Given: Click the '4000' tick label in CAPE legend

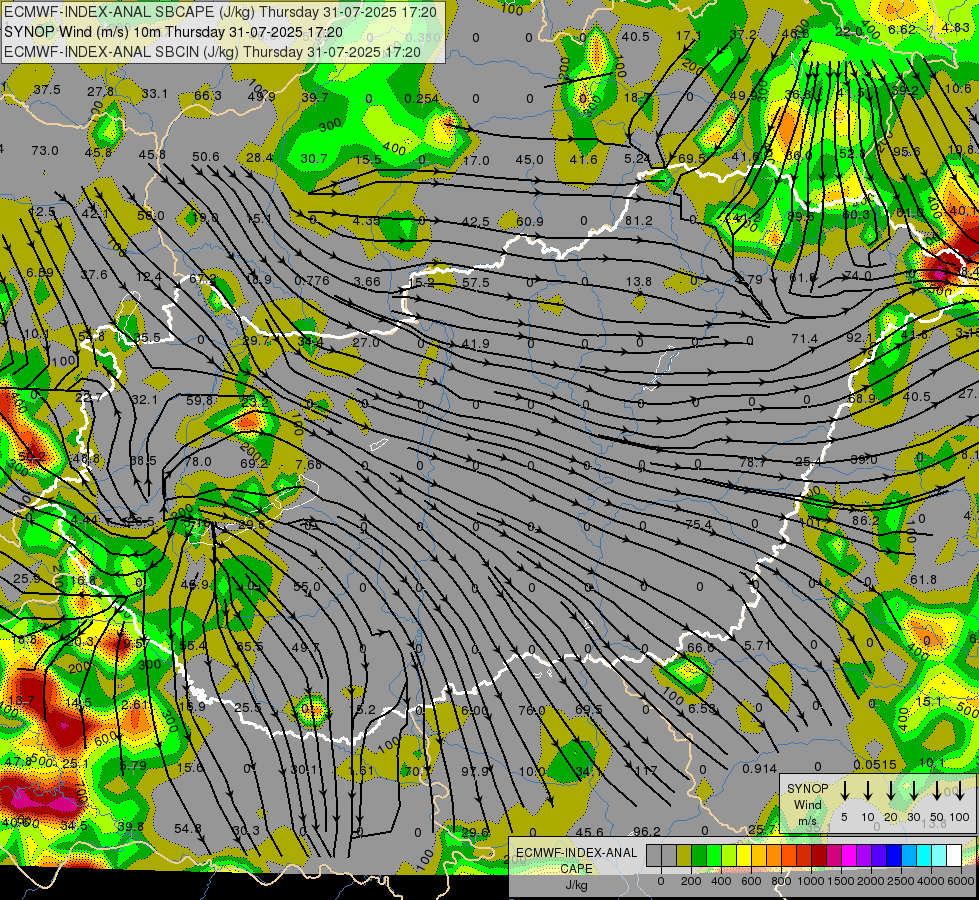Looking at the screenshot, I should [931, 881].
